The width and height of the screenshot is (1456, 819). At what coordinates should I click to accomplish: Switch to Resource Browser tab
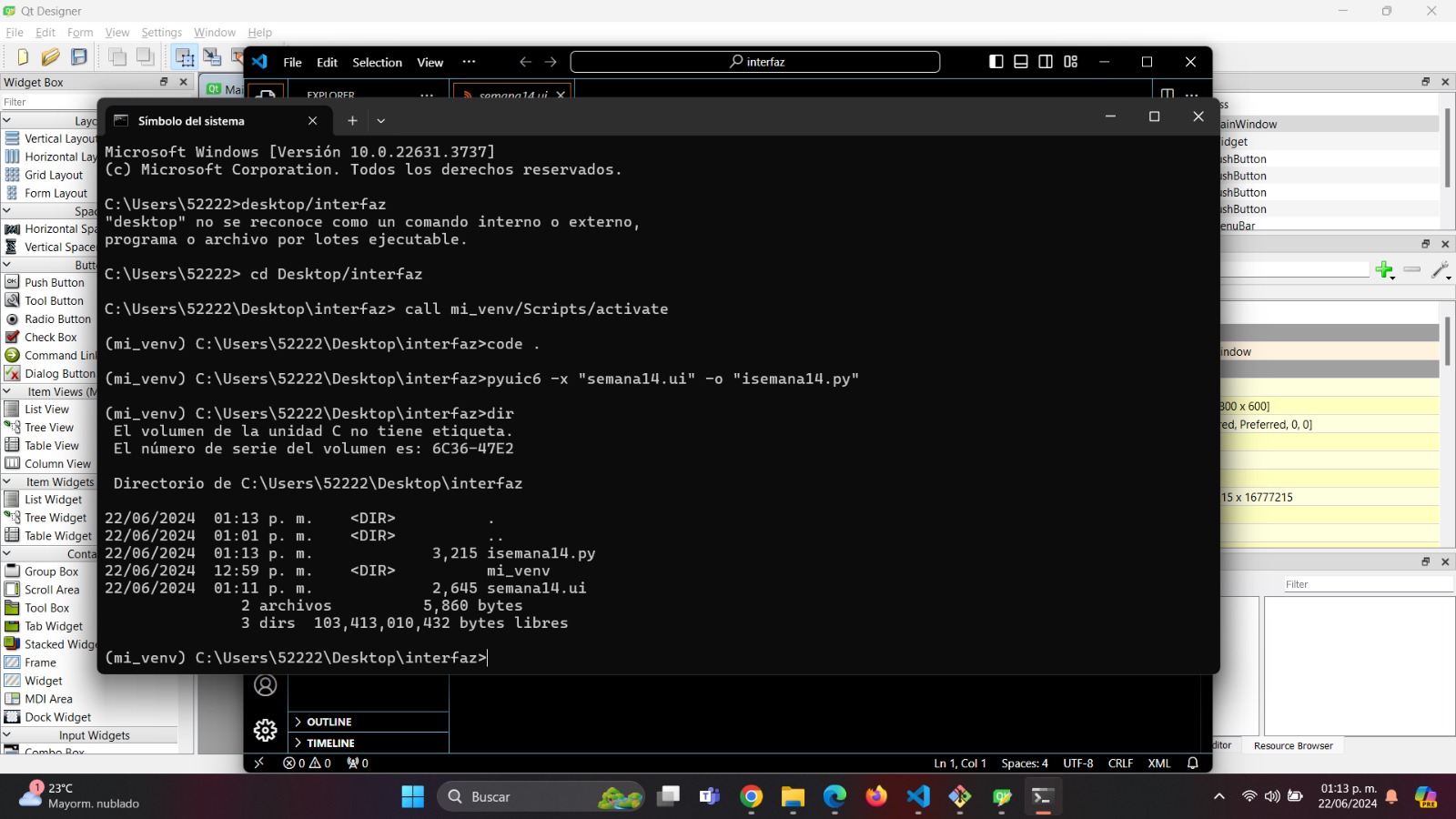click(x=1292, y=745)
